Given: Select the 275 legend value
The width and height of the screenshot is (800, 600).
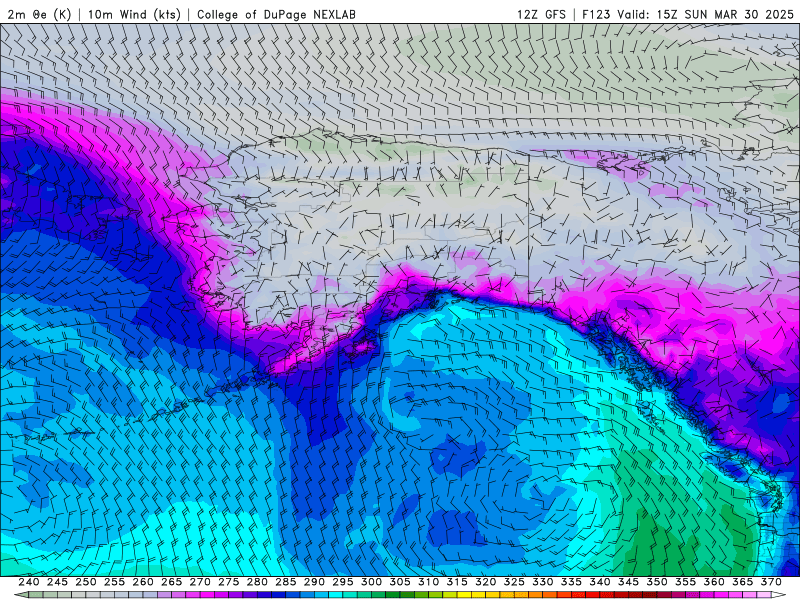Looking at the screenshot, I should (x=229, y=582).
